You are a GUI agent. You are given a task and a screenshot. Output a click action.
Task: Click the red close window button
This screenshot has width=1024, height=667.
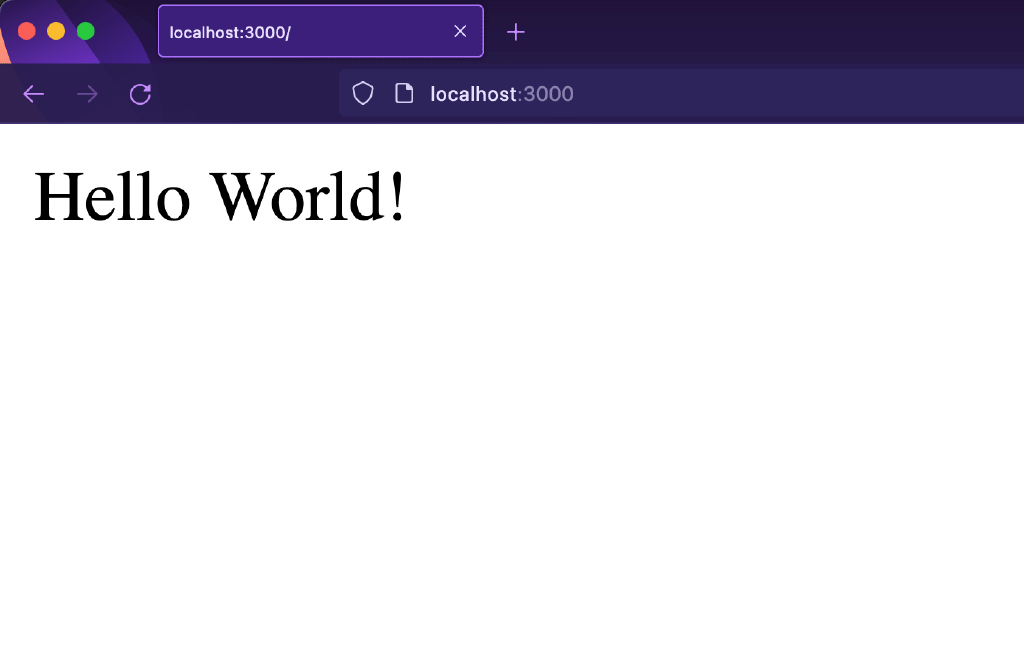(x=27, y=31)
